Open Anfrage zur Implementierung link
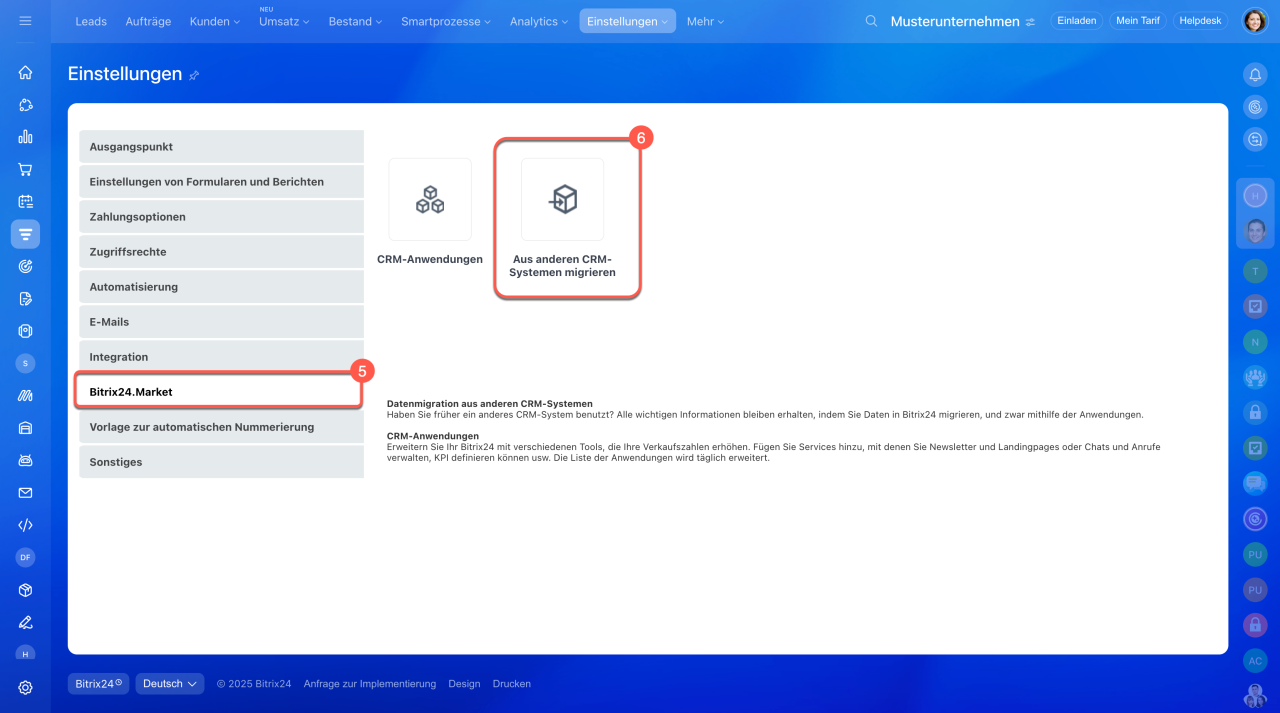 pyautogui.click(x=370, y=684)
